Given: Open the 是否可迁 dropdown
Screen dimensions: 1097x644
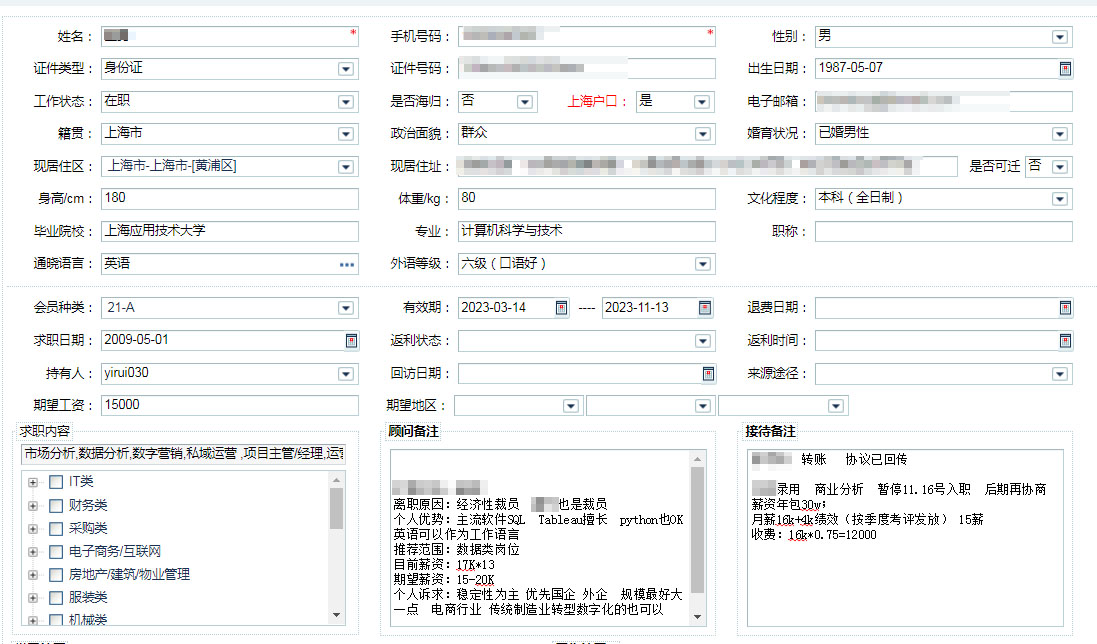Looking at the screenshot, I should click(1060, 167).
